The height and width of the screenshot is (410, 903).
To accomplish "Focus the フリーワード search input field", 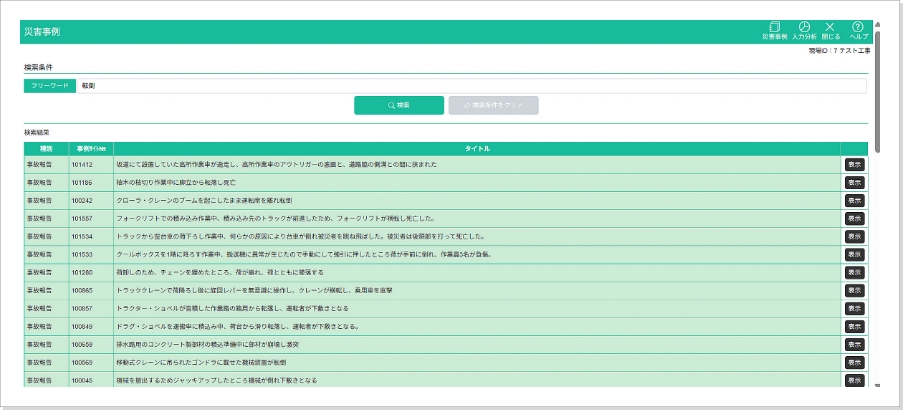I will point(470,86).
